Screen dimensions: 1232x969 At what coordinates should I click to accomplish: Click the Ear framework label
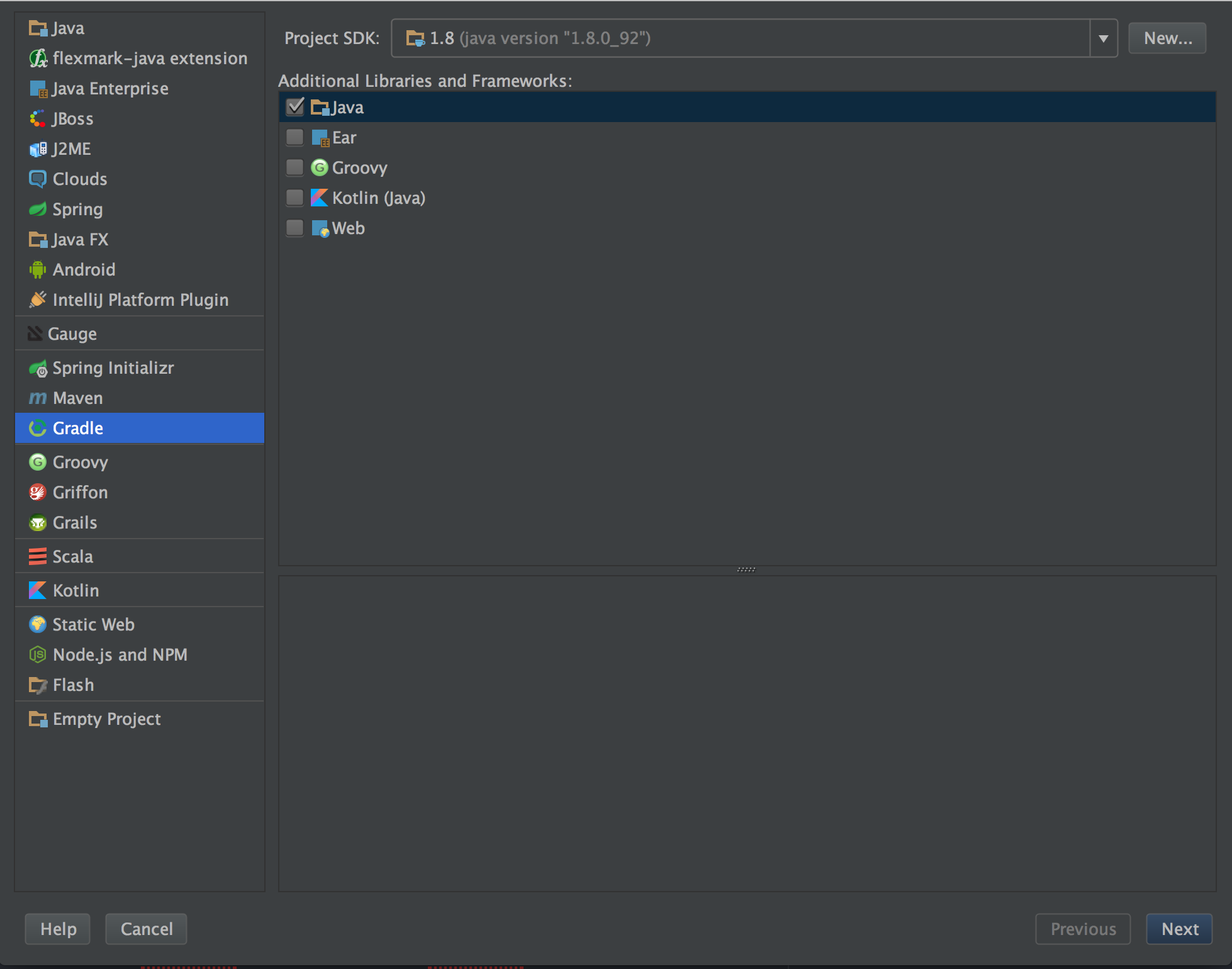point(344,138)
